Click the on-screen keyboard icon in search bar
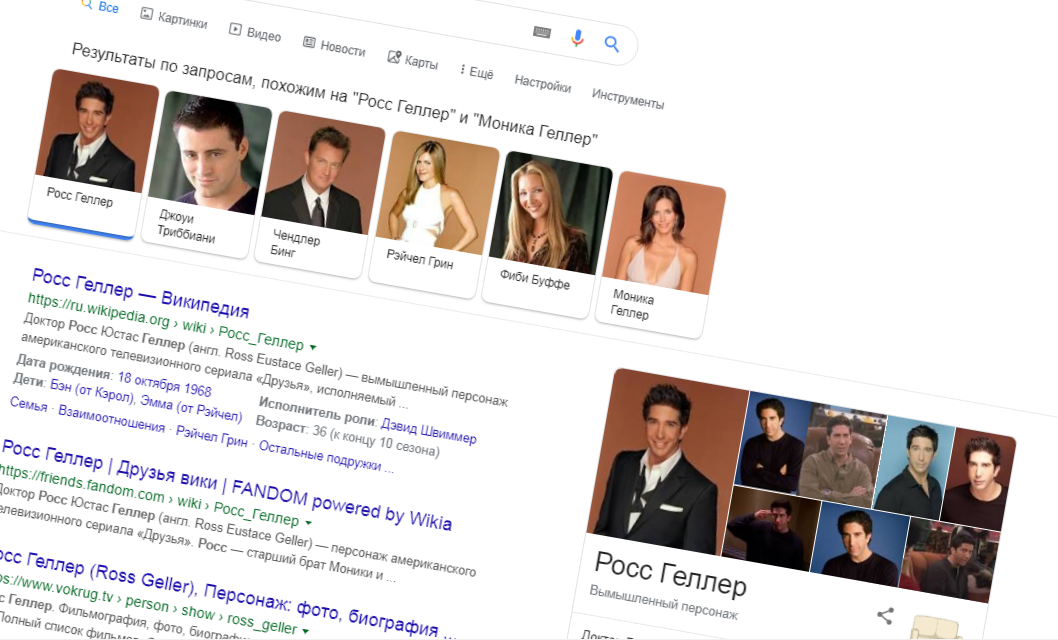Image resolution: width=1058 pixels, height=640 pixels. click(x=542, y=33)
